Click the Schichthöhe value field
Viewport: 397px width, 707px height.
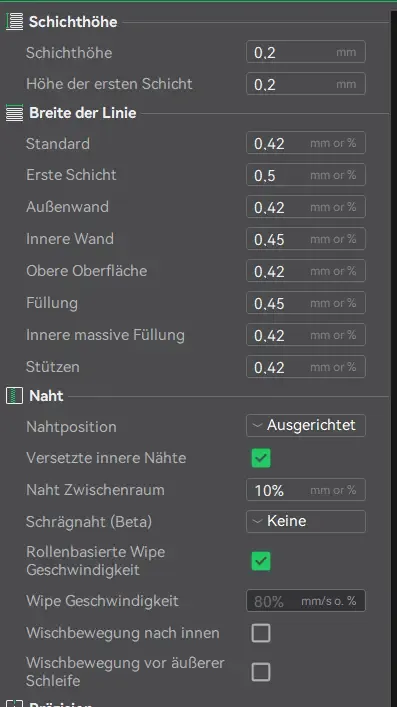pos(306,52)
